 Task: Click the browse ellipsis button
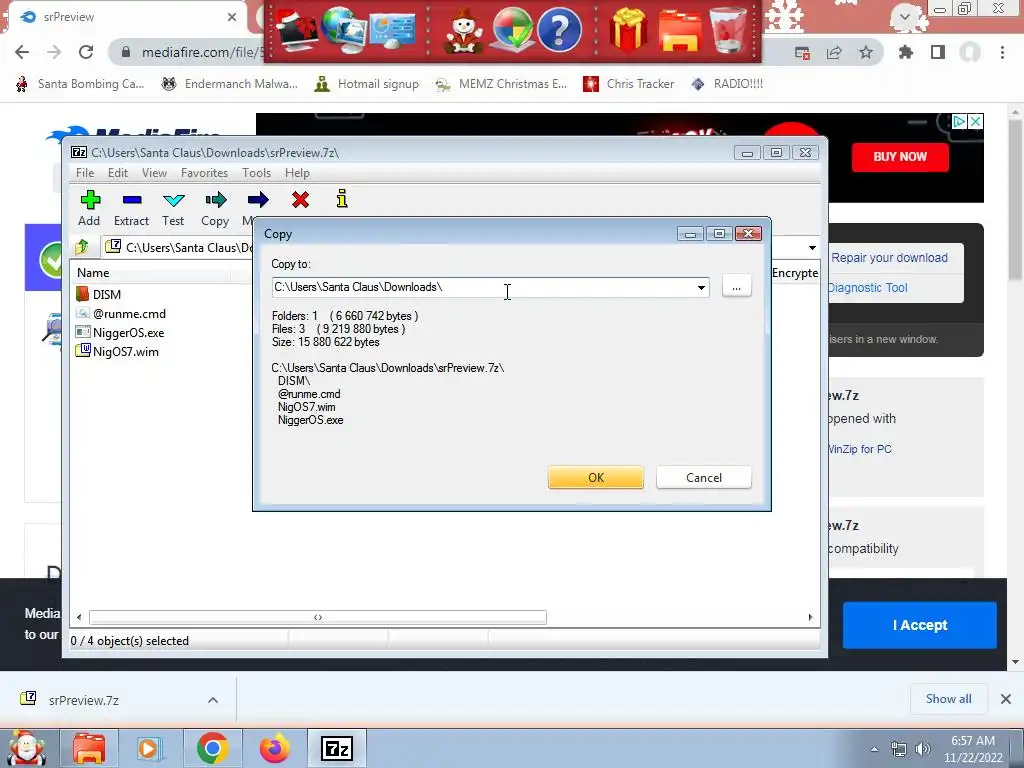pos(737,287)
